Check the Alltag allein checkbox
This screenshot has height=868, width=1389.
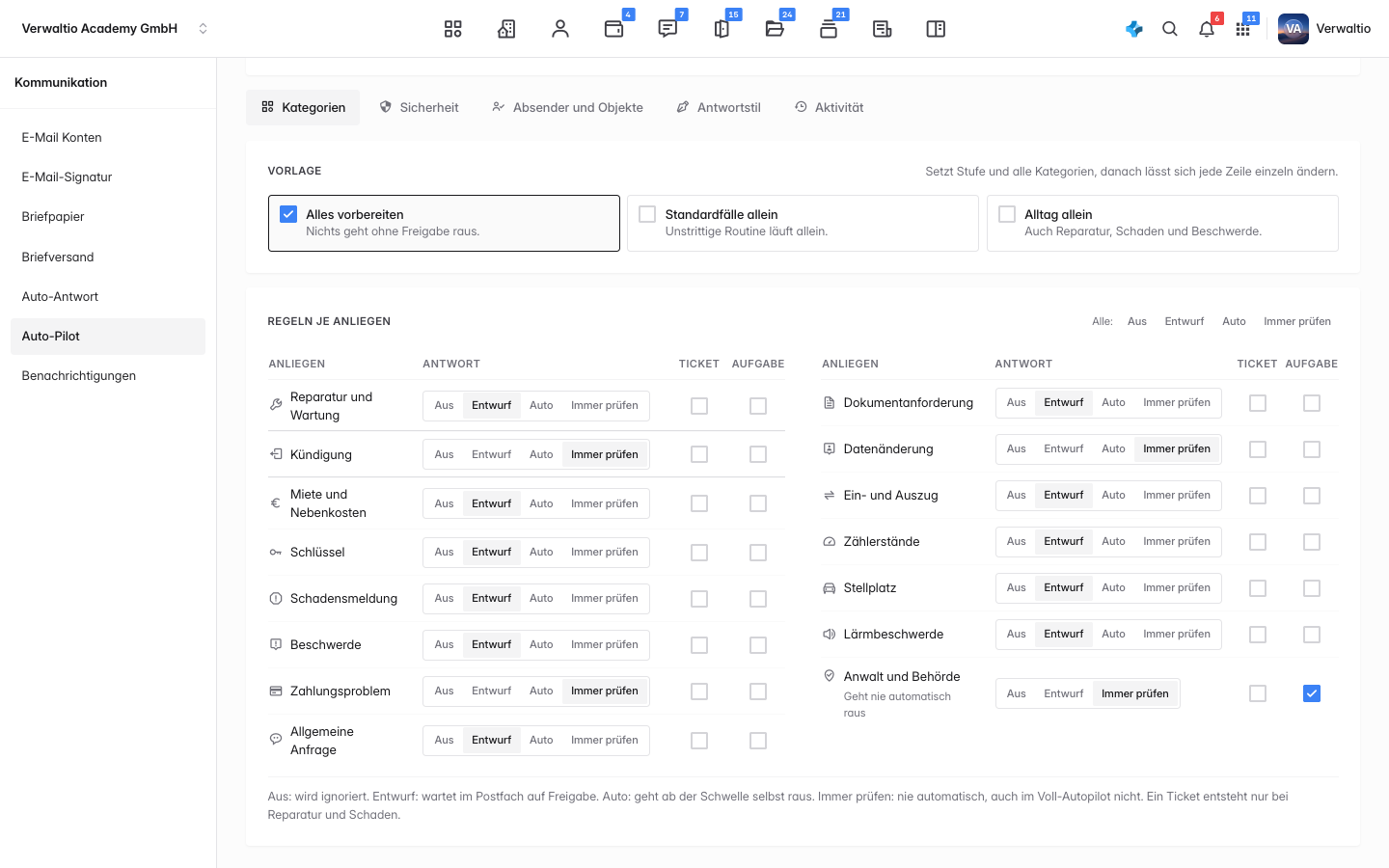[x=1007, y=214]
